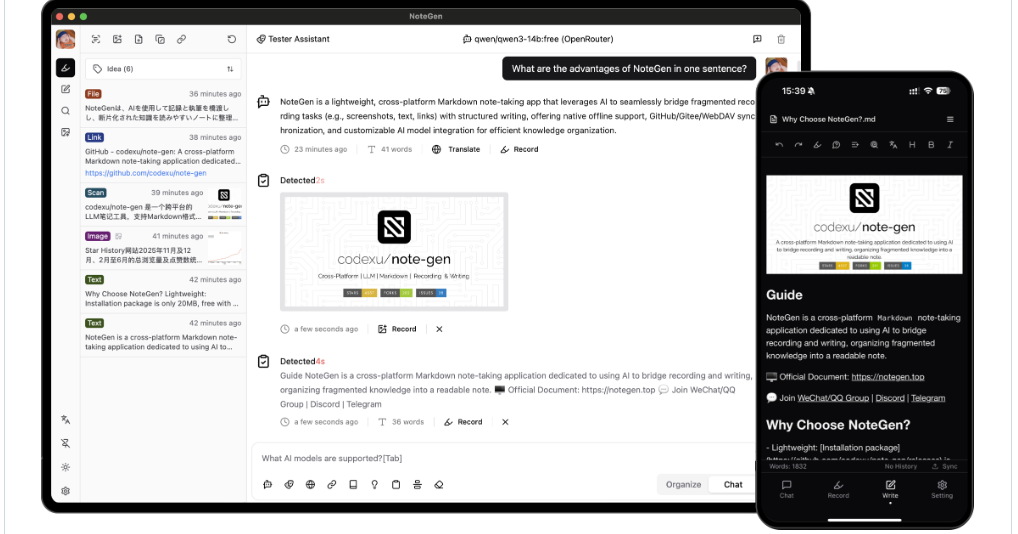1018x534 pixels.
Task: Select the Text record 'Why Choose NoteGen?'
Action: [x=163, y=291]
